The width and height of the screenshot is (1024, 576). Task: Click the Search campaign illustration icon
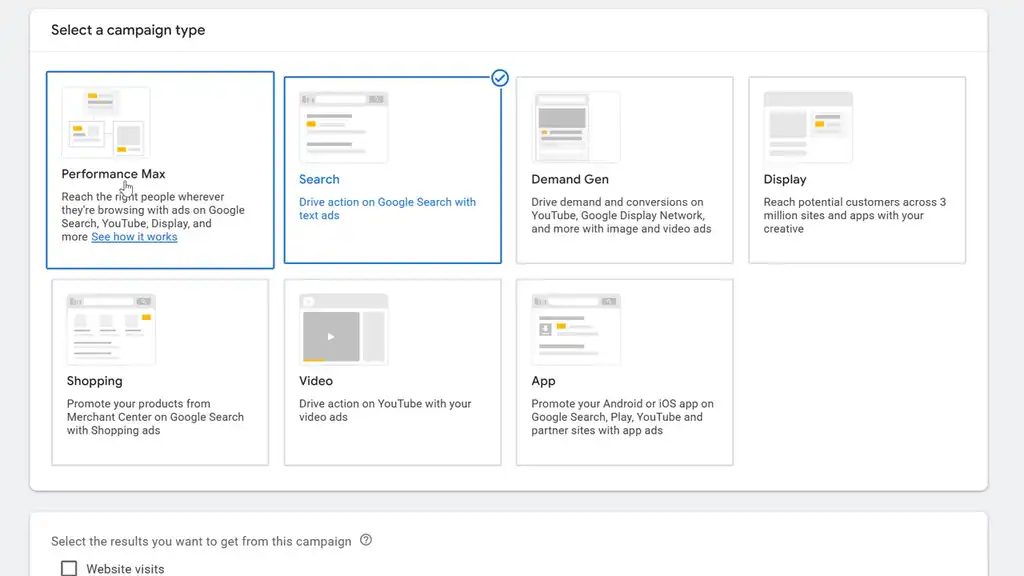[344, 127]
